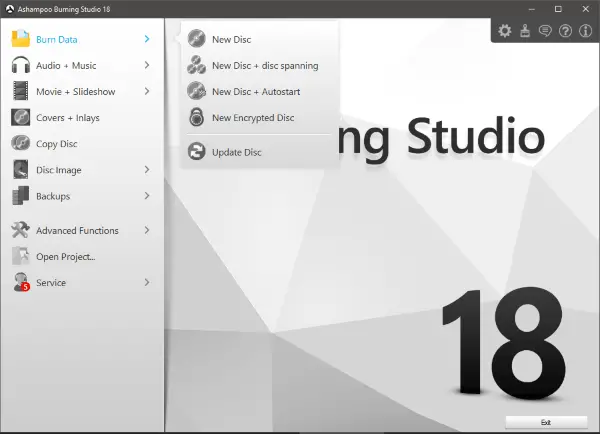The width and height of the screenshot is (600, 434).
Task: Open help via the question mark icon
Action: 565,31
